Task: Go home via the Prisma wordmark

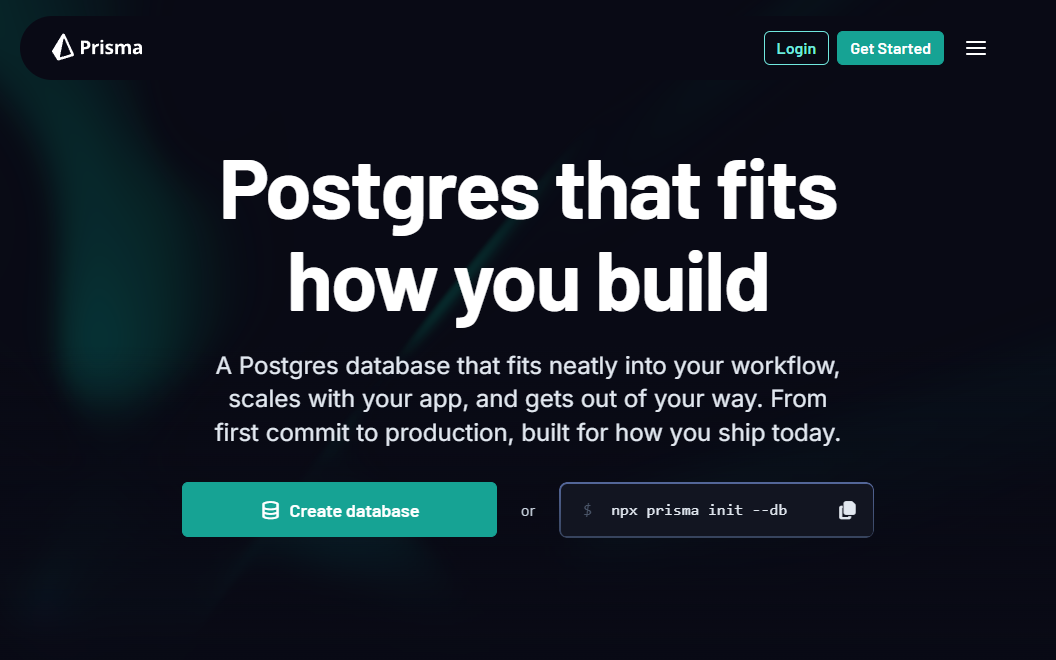Action: (111, 48)
